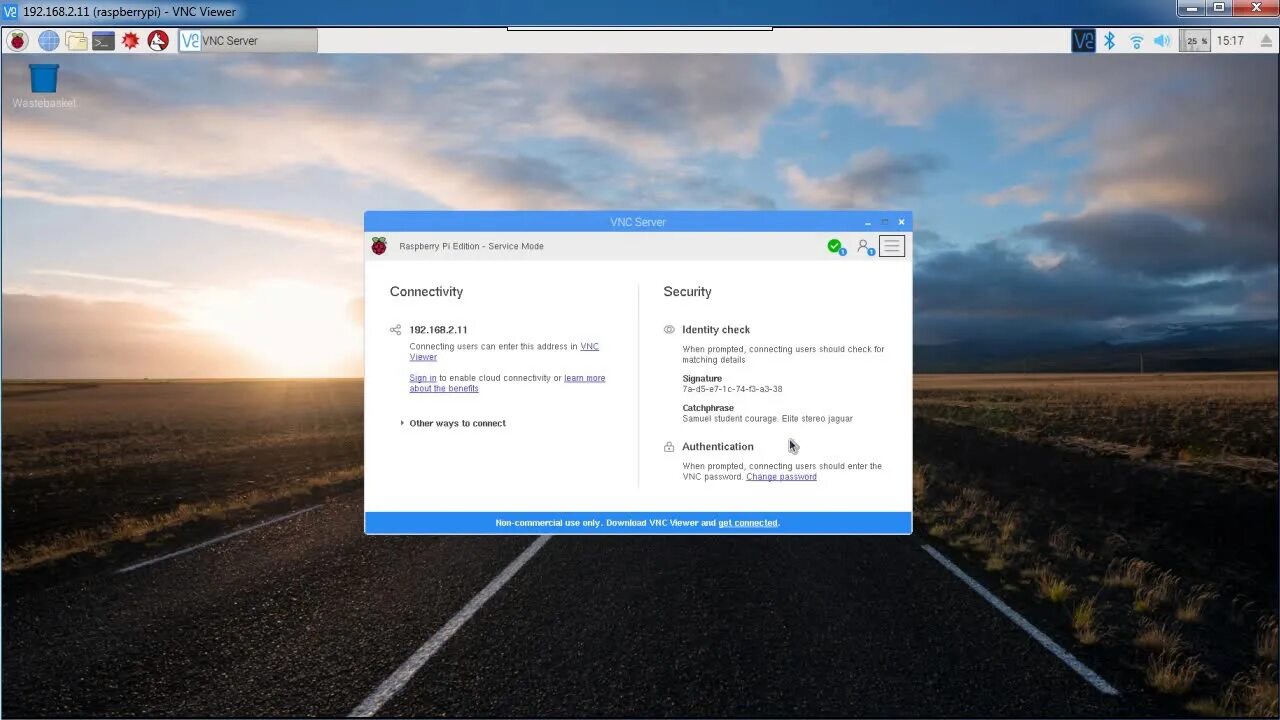Image resolution: width=1280 pixels, height=720 pixels.
Task: Click the eject icon in panel
Action: coord(1266,41)
